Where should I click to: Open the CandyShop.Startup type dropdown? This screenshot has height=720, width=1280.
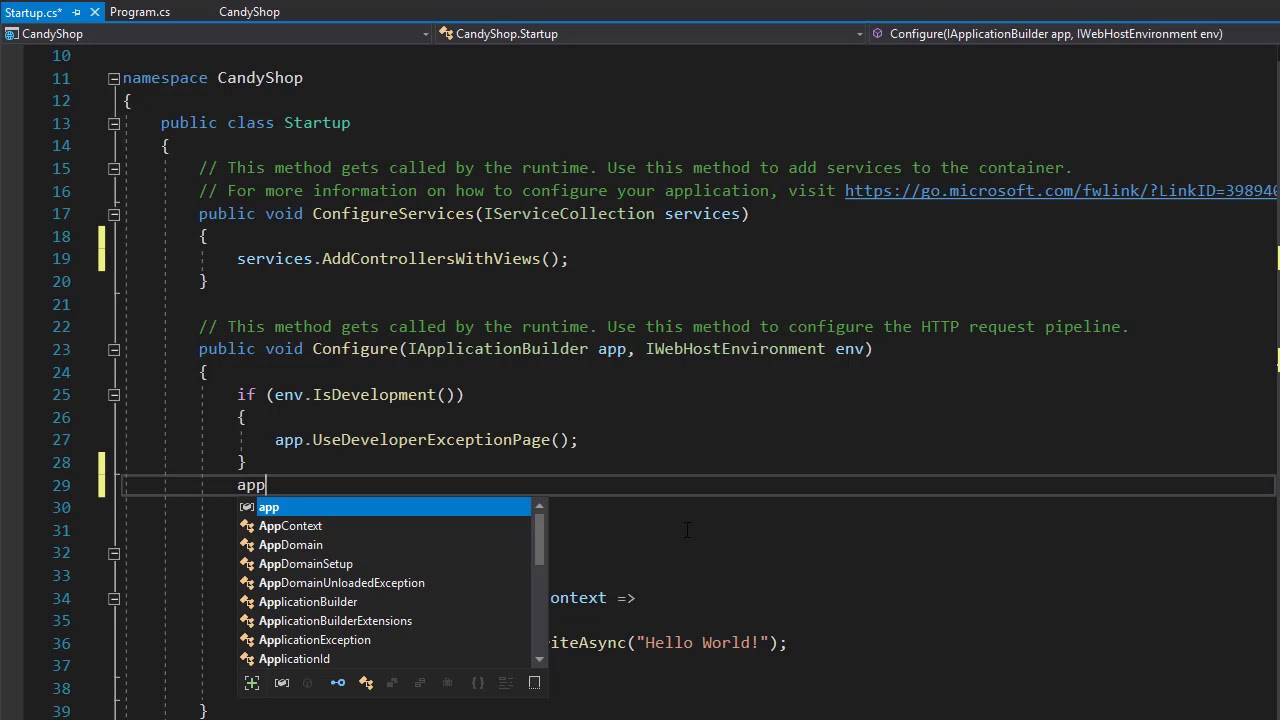pyautogui.click(x=652, y=34)
